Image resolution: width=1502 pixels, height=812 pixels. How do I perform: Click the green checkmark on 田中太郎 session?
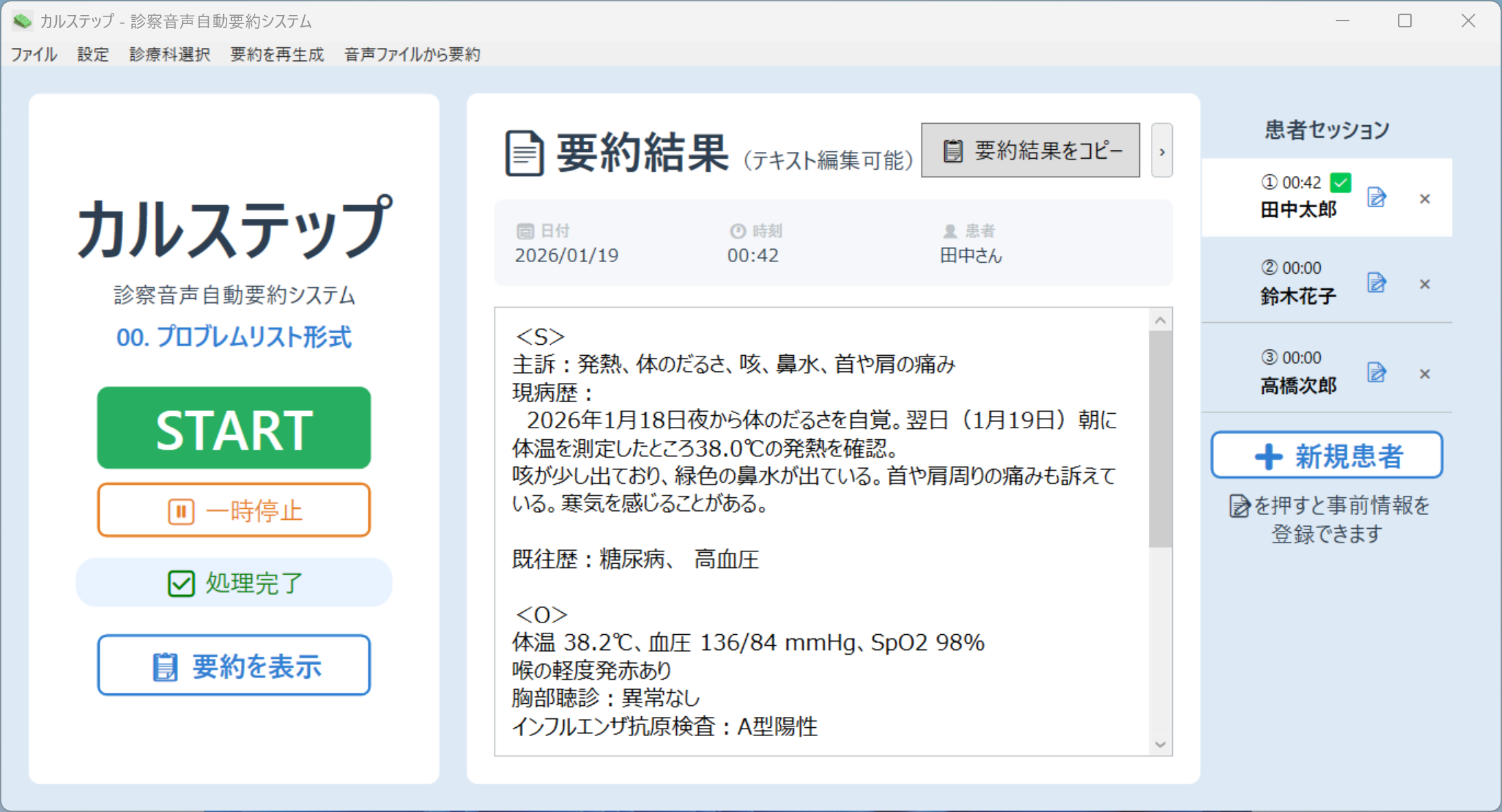point(1341,183)
